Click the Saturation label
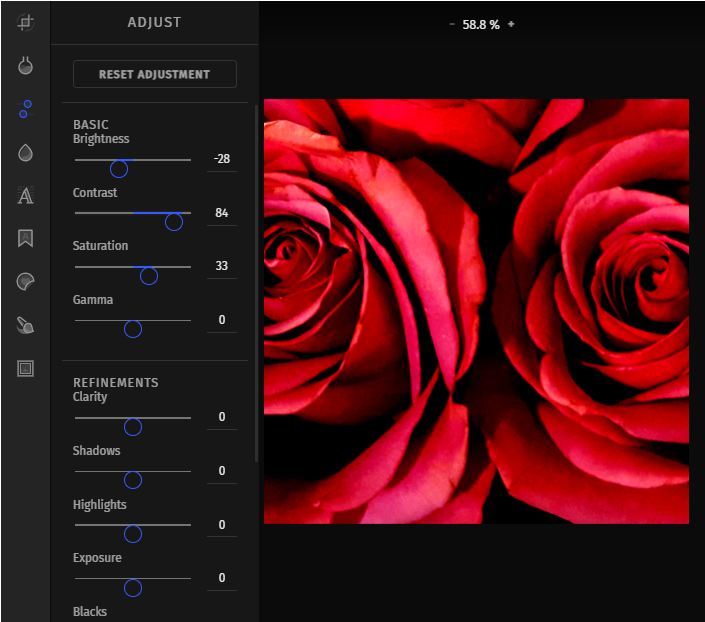 point(100,246)
